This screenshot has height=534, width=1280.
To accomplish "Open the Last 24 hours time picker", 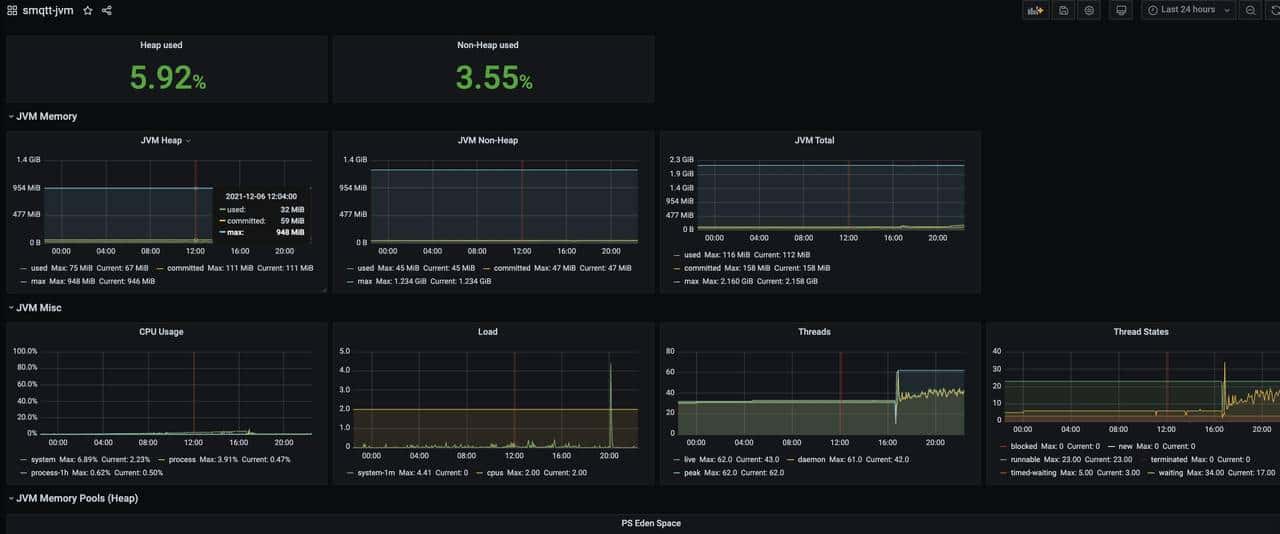I will [1188, 10].
